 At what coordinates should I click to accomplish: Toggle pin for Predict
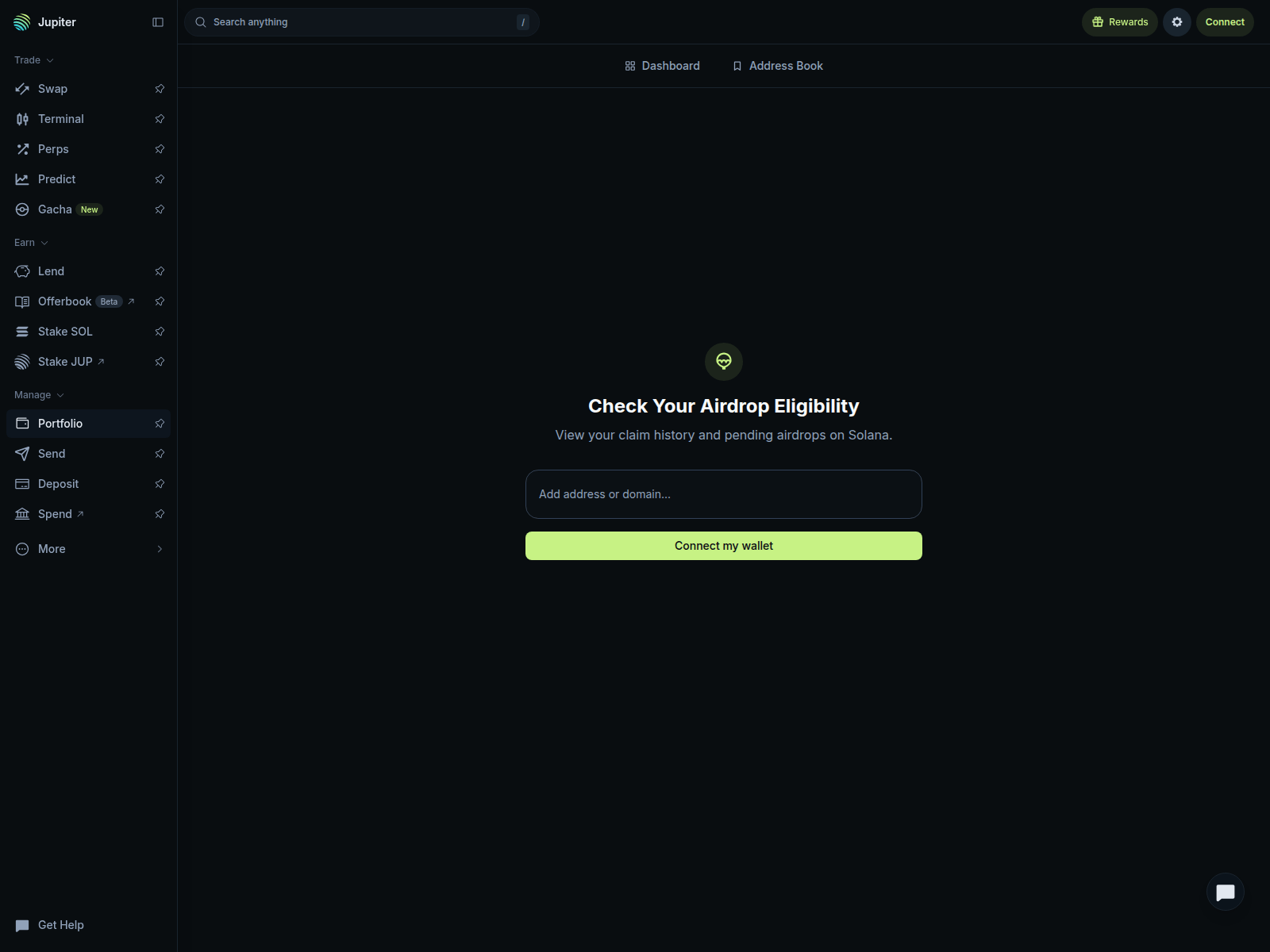coord(160,179)
